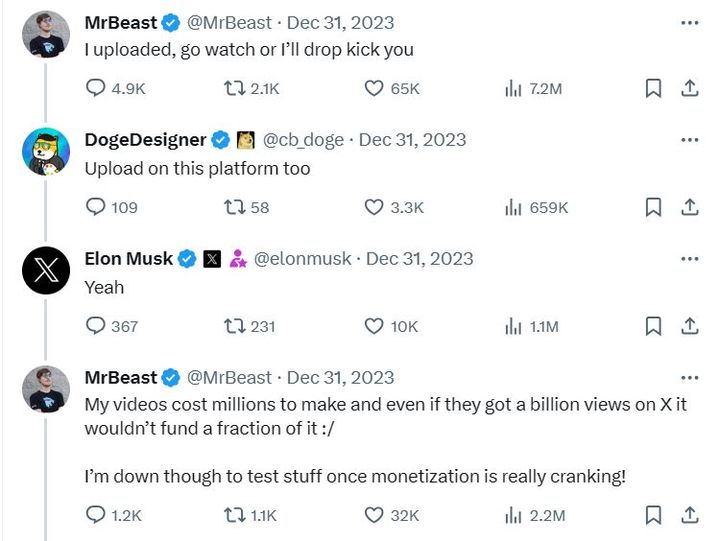The height and width of the screenshot is (541, 720).
Task: Repost MrBeast's "drop kick you" tweet
Action: click(x=234, y=88)
